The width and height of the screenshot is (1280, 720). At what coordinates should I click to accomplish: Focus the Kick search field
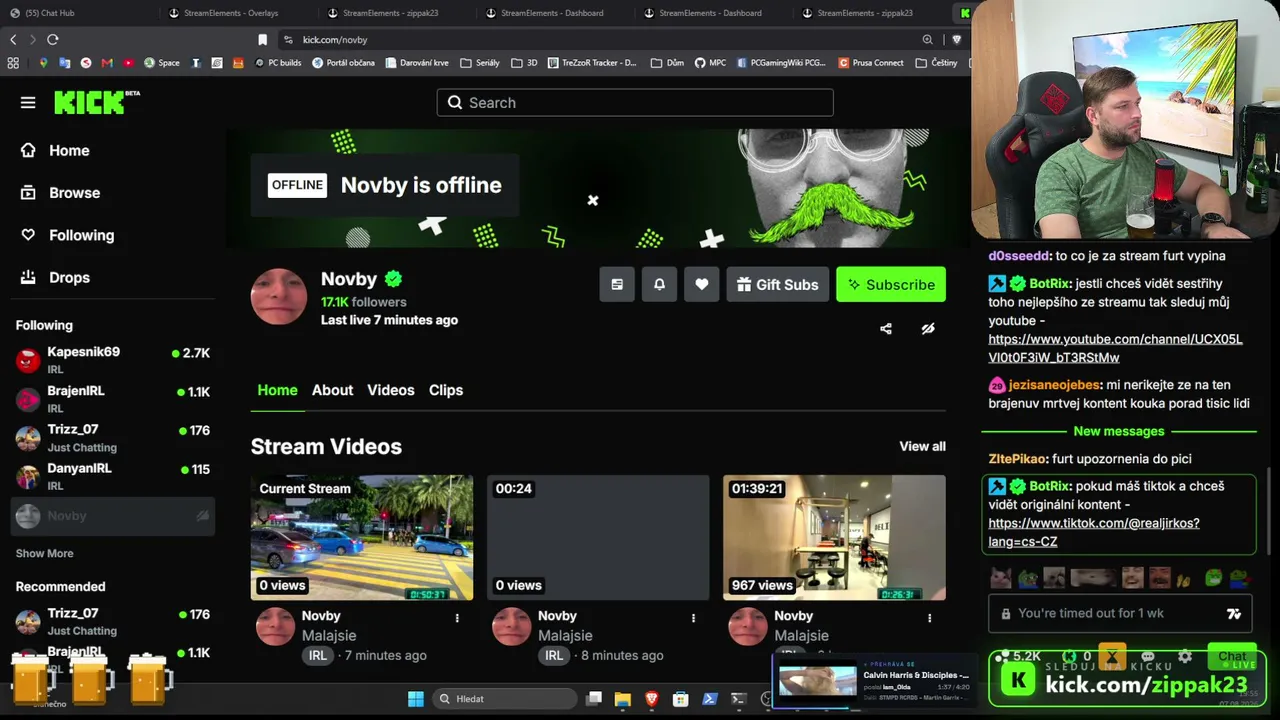pos(635,102)
